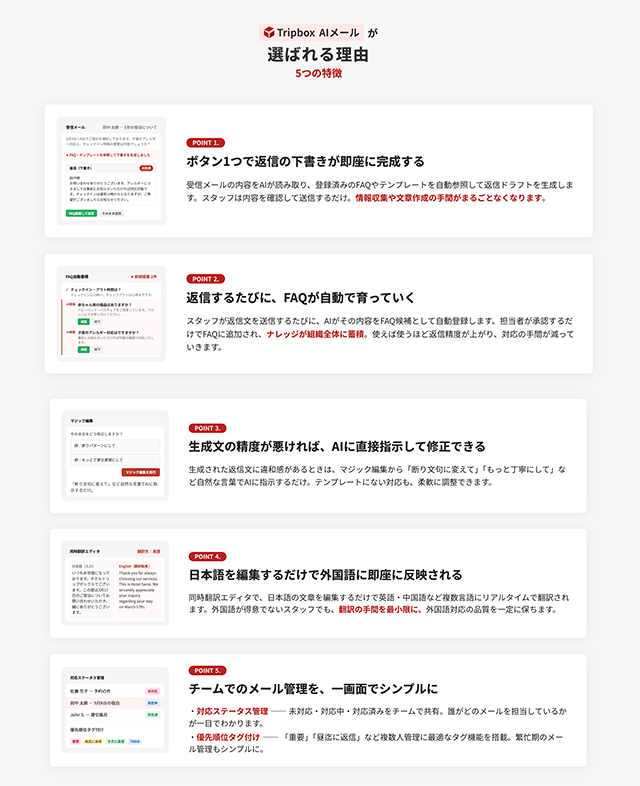Image resolution: width=640 pixels, height=786 pixels.
Task: Click the red new suggestions count indicator
Action: click(x=144, y=277)
